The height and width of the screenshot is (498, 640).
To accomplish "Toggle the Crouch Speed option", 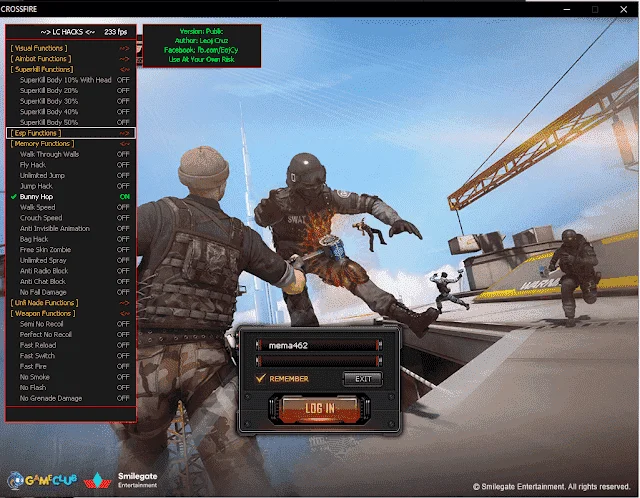I will [x=71, y=218].
